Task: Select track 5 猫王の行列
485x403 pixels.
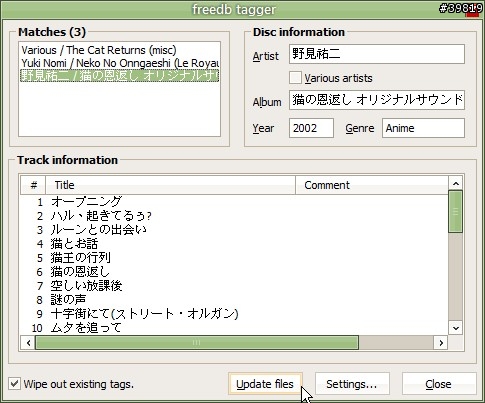Action: coord(234,258)
